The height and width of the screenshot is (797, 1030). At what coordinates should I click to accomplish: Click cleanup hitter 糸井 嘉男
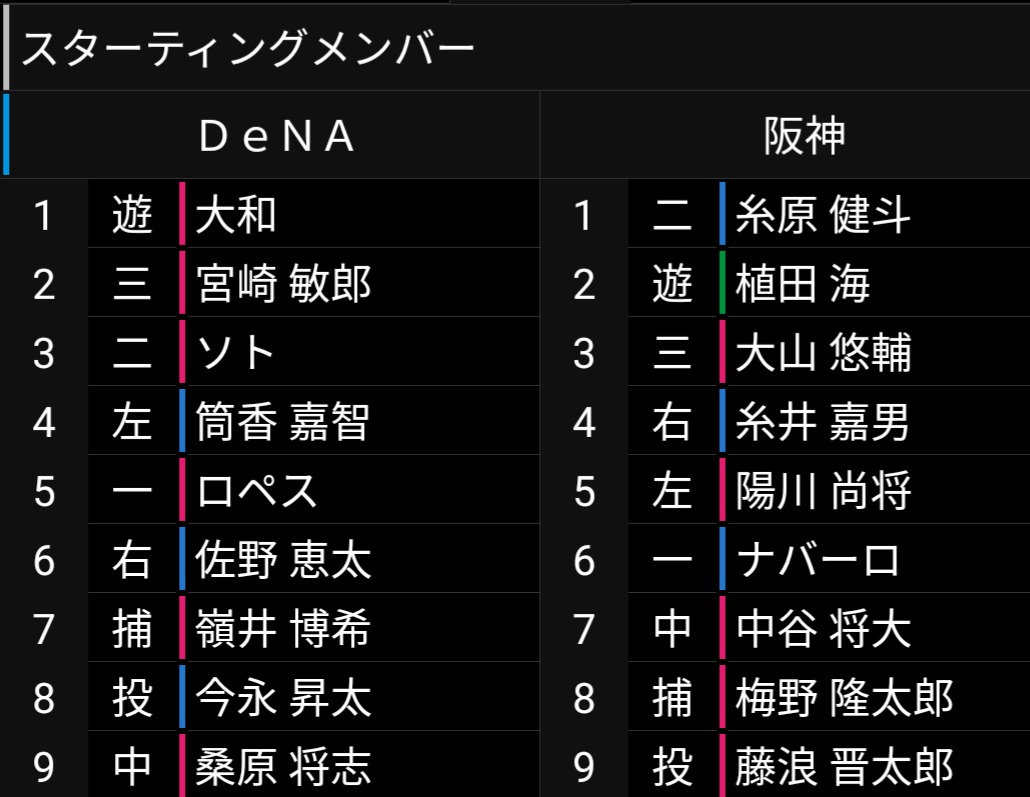coord(823,422)
